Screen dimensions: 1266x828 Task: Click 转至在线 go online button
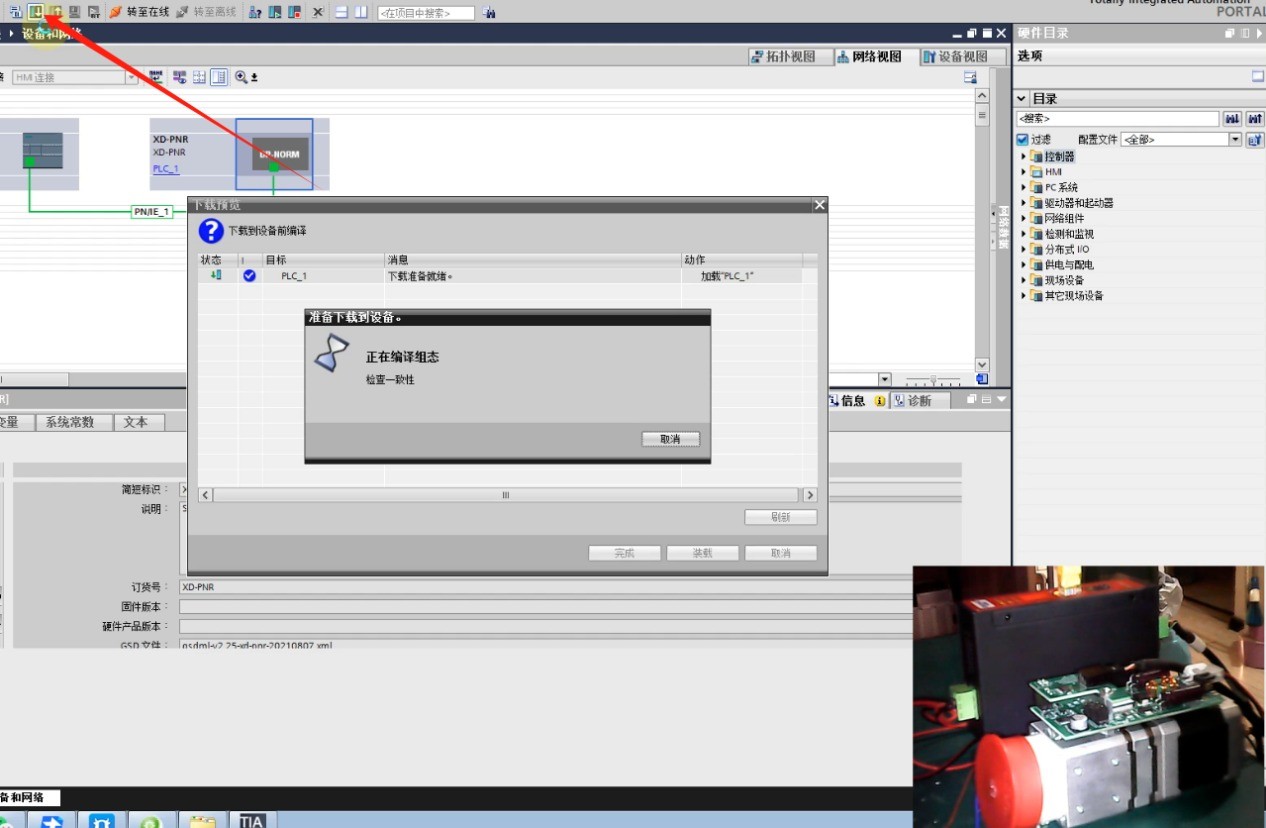point(139,12)
